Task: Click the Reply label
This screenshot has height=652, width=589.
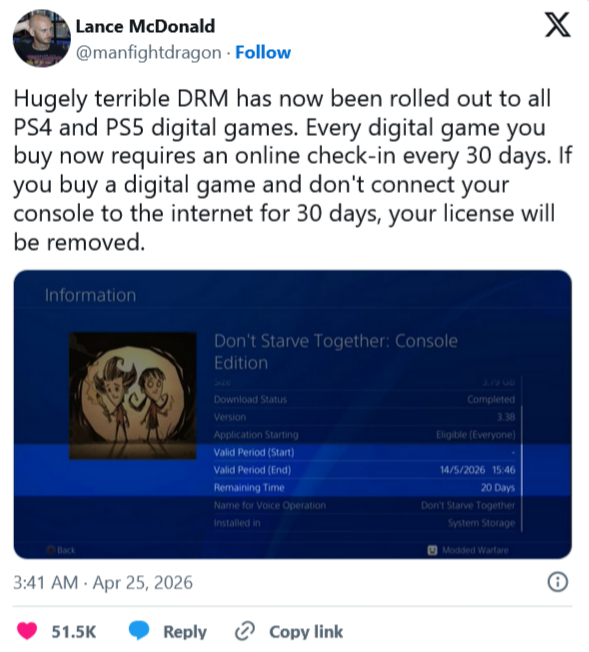Action: [185, 632]
